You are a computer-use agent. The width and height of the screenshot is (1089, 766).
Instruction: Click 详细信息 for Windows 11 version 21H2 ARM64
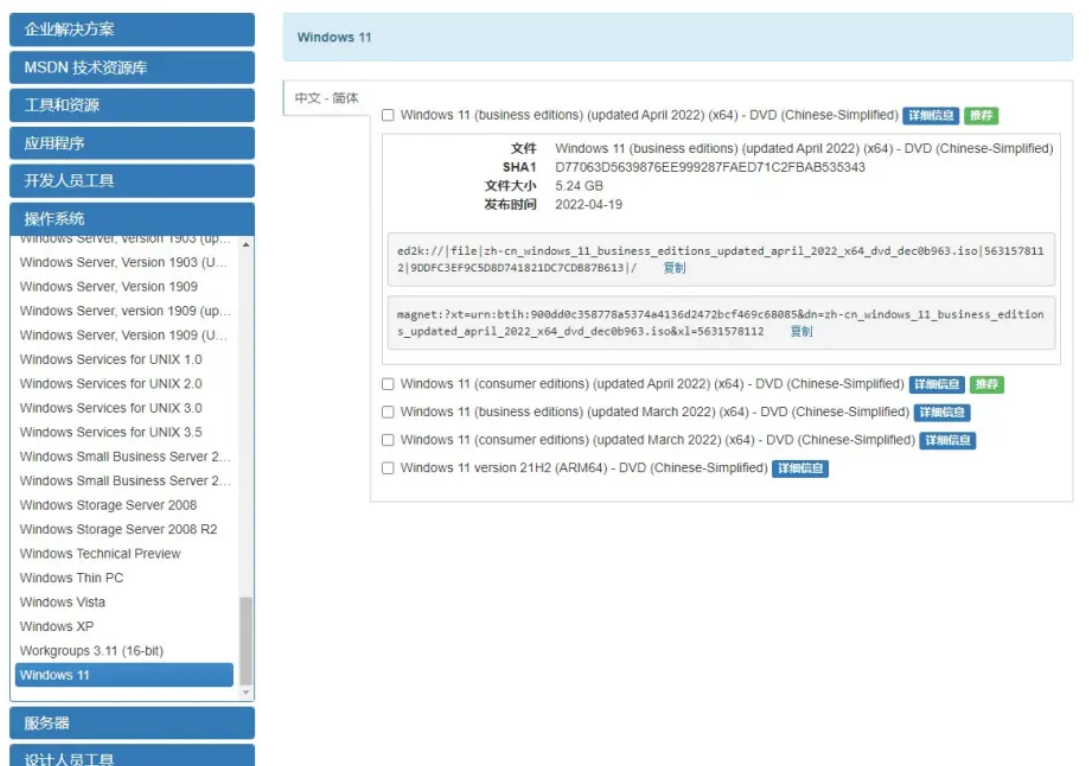click(800, 469)
